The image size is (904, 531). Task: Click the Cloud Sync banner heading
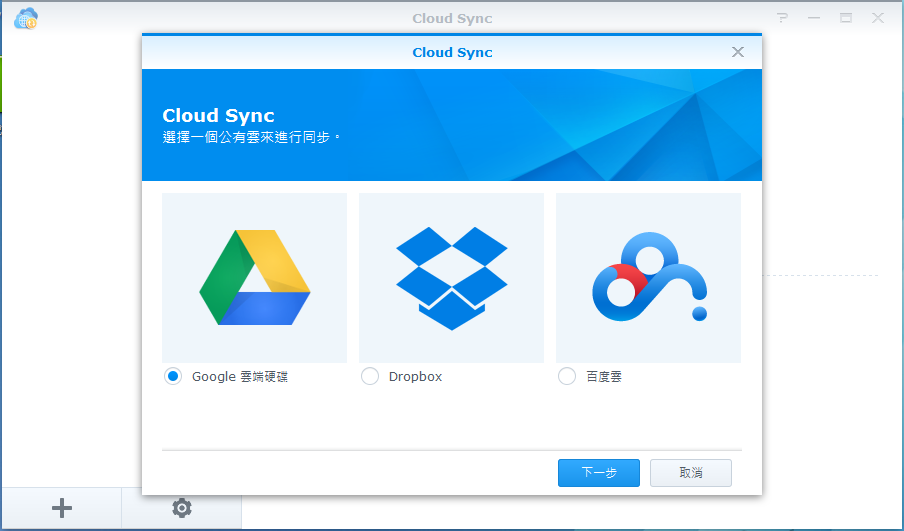218,115
